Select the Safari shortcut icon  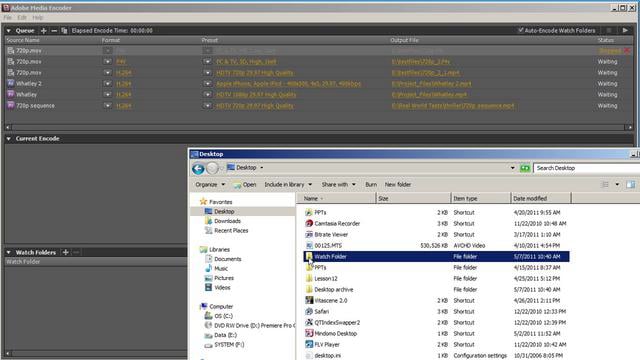pyautogui.click(x=309, y=311)
